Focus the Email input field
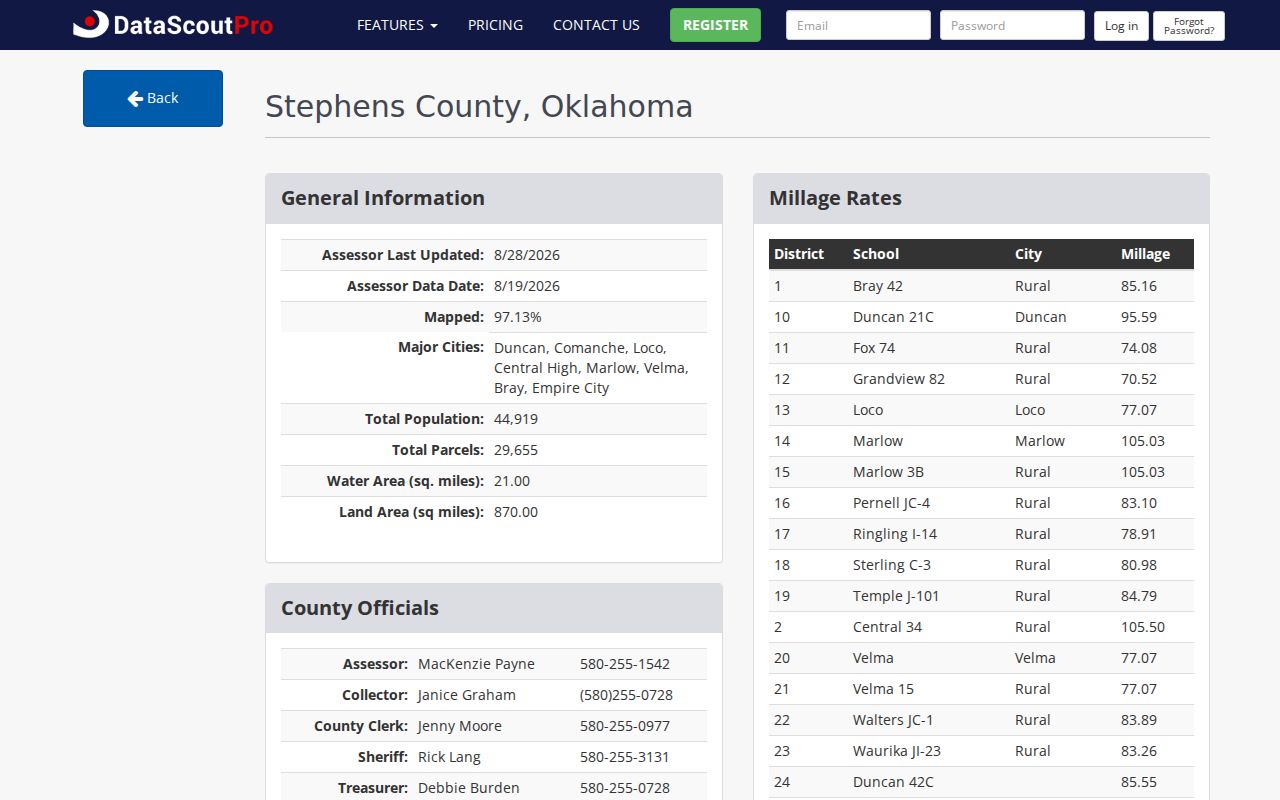This screenshot has width=1280, height=800. (858, 25)
